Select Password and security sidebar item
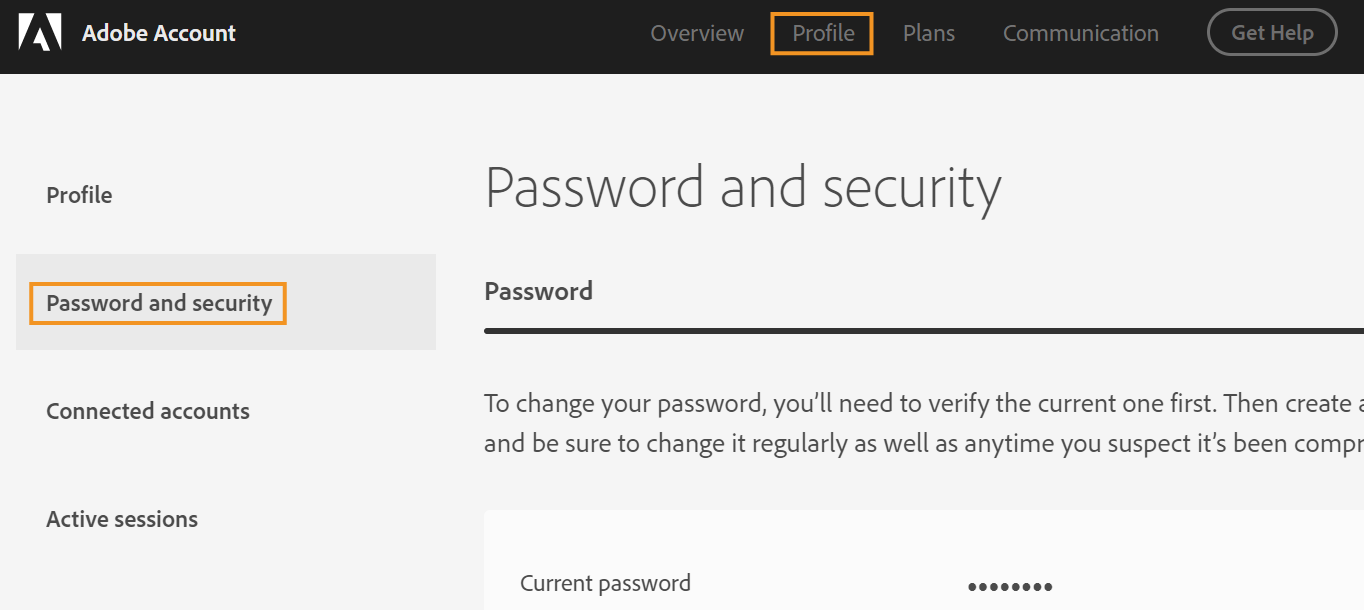Viewport: 1364px width, 610px height. click(x=159, y=303)
